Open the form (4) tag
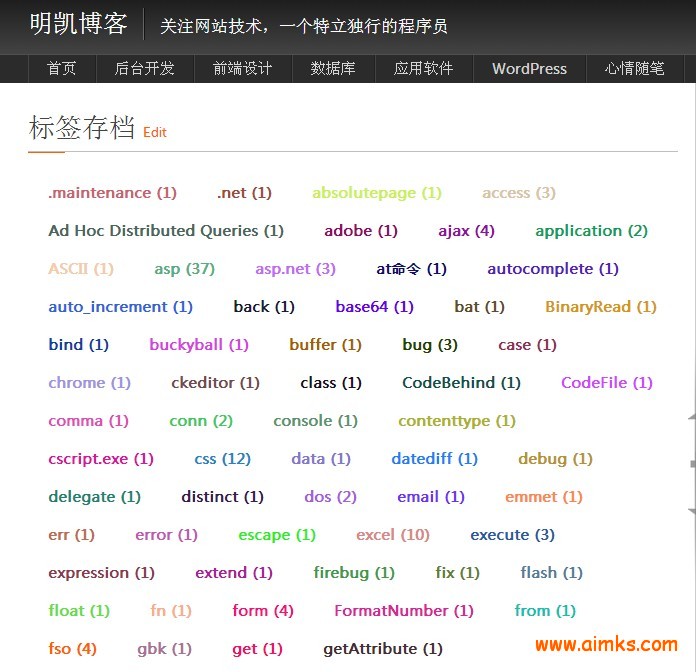The image size is (696, 672). [x=263, y=611]
